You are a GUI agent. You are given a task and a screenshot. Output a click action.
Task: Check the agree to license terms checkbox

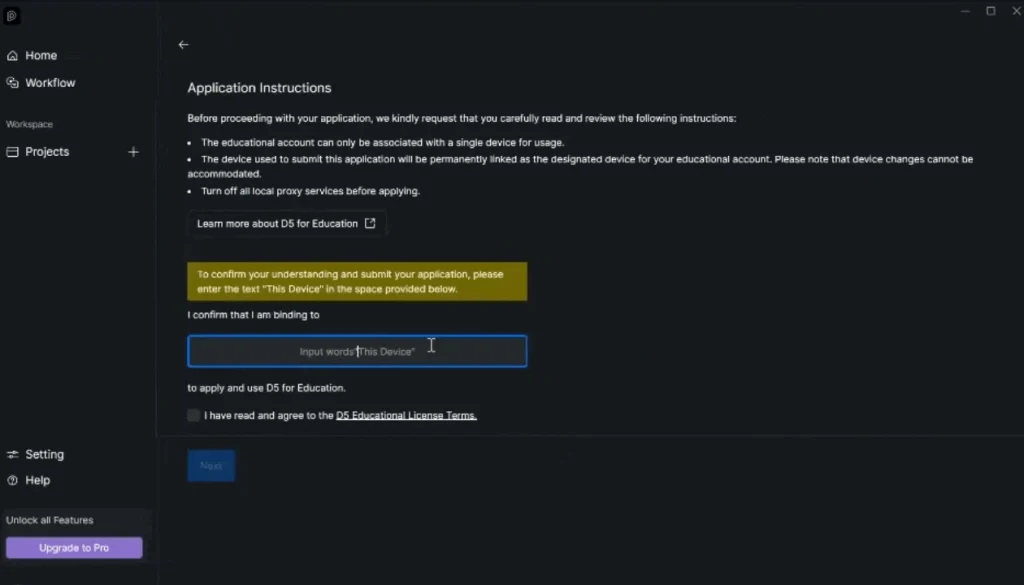[x=193, y=415]
